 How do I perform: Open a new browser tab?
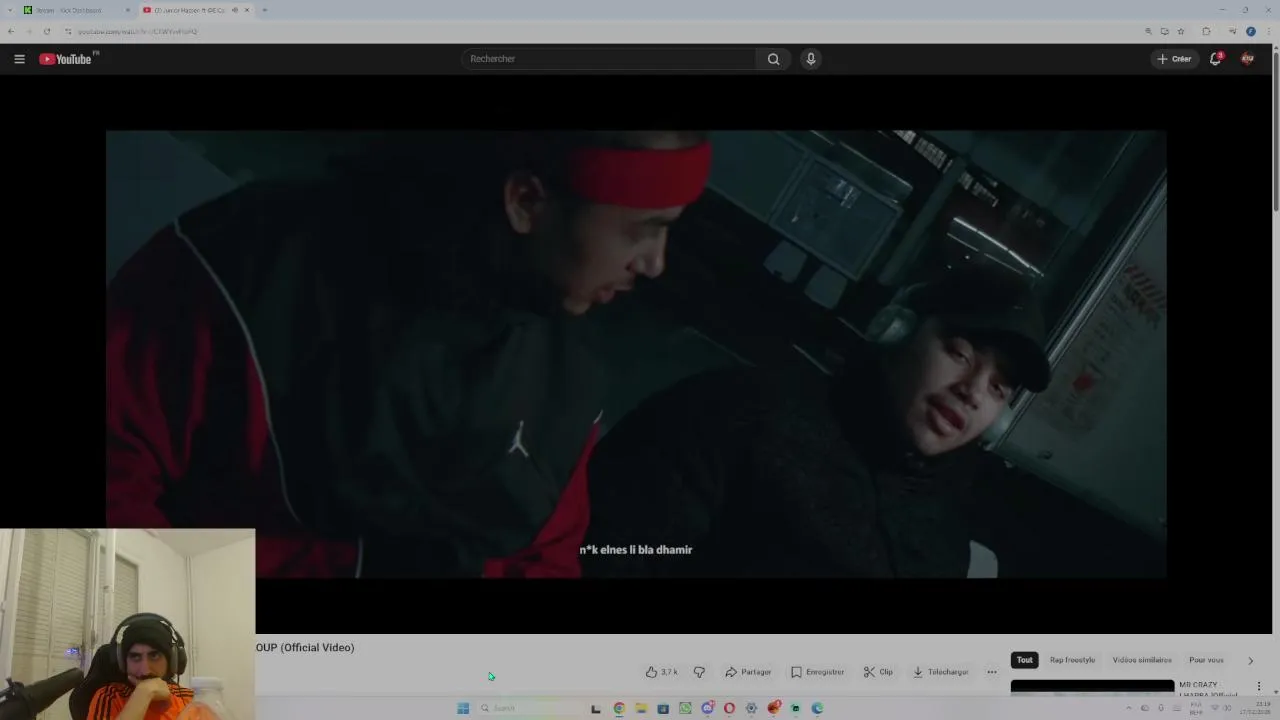click(265, 10)
